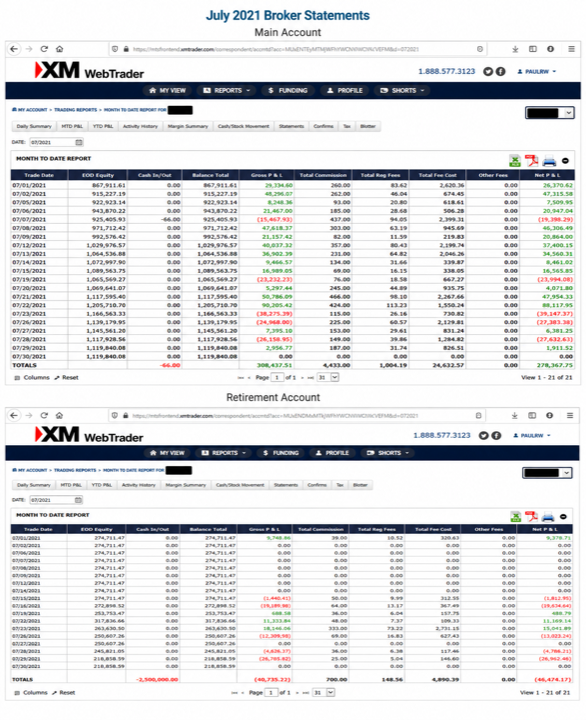
Task: Open Daily Summary tab in Main Account
Action: tap(34, 126)
